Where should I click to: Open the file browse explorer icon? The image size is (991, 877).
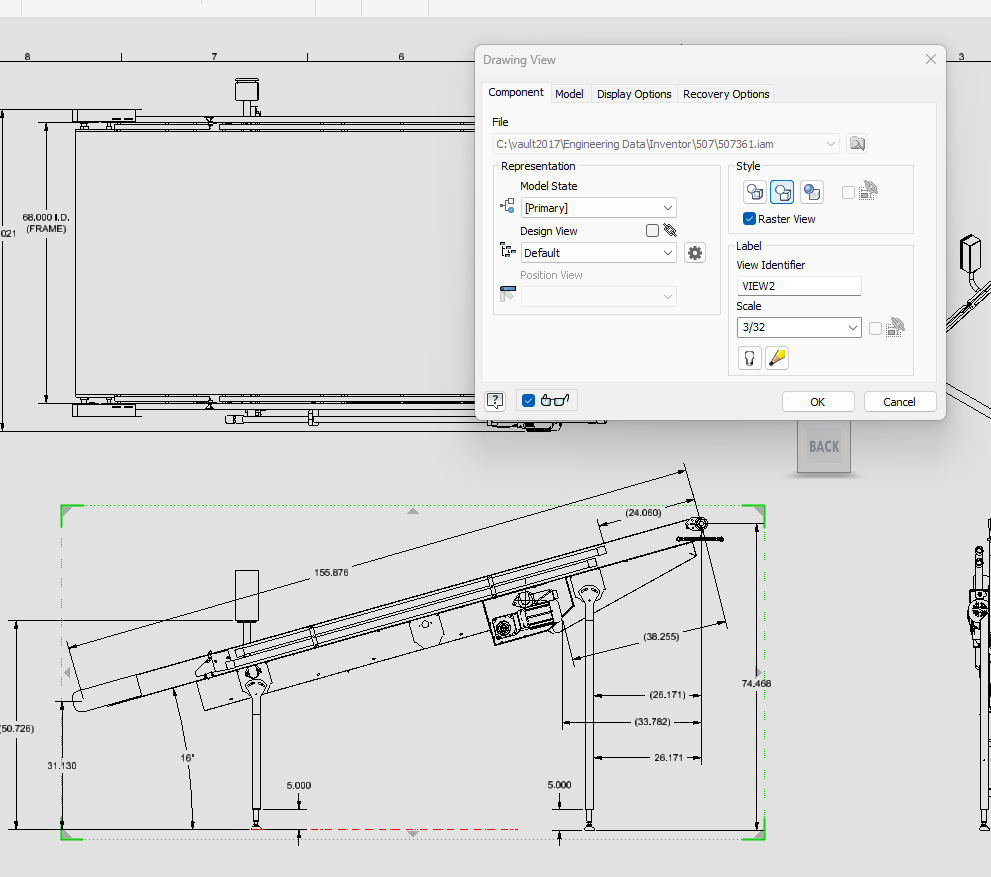pyautogui.click(x=857, y=143)
